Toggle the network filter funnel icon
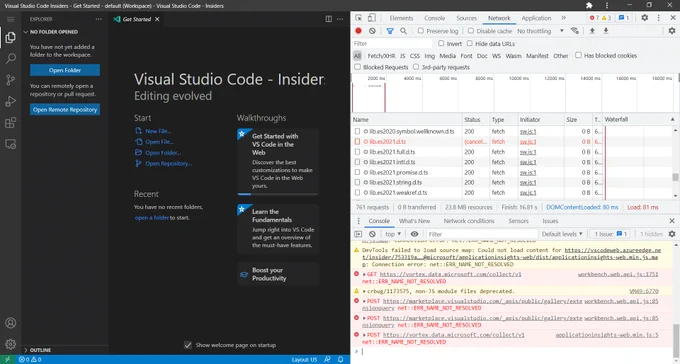The height and width of the screenshot is (364, 680). 390,31
